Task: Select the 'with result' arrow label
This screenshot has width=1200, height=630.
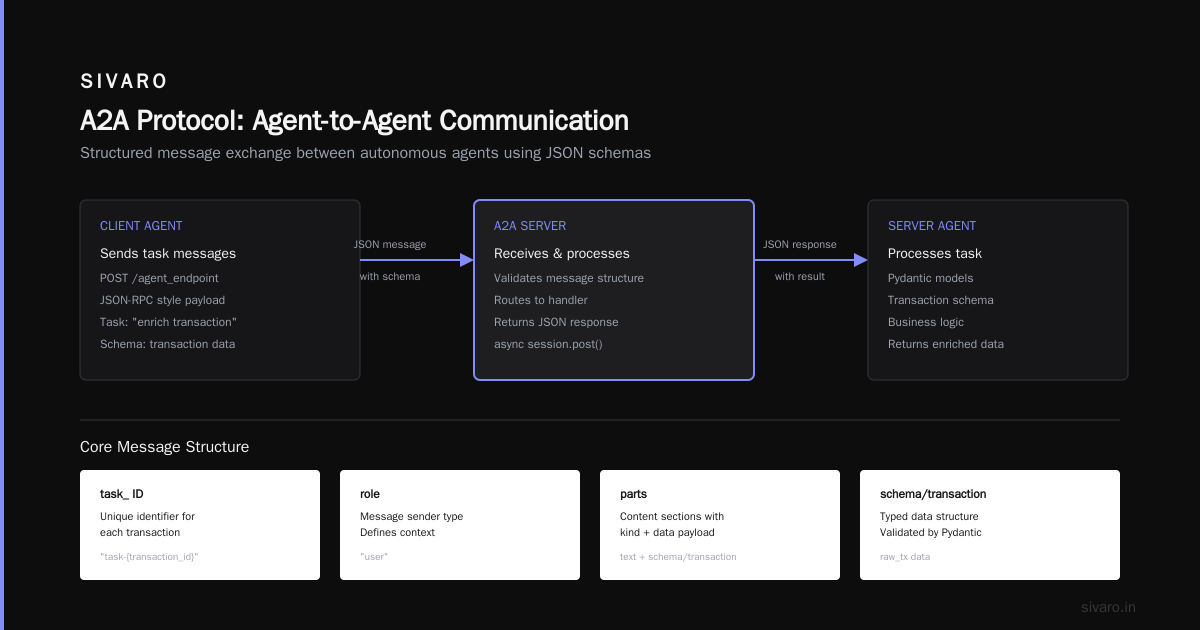Action: [x=800, y=276]
